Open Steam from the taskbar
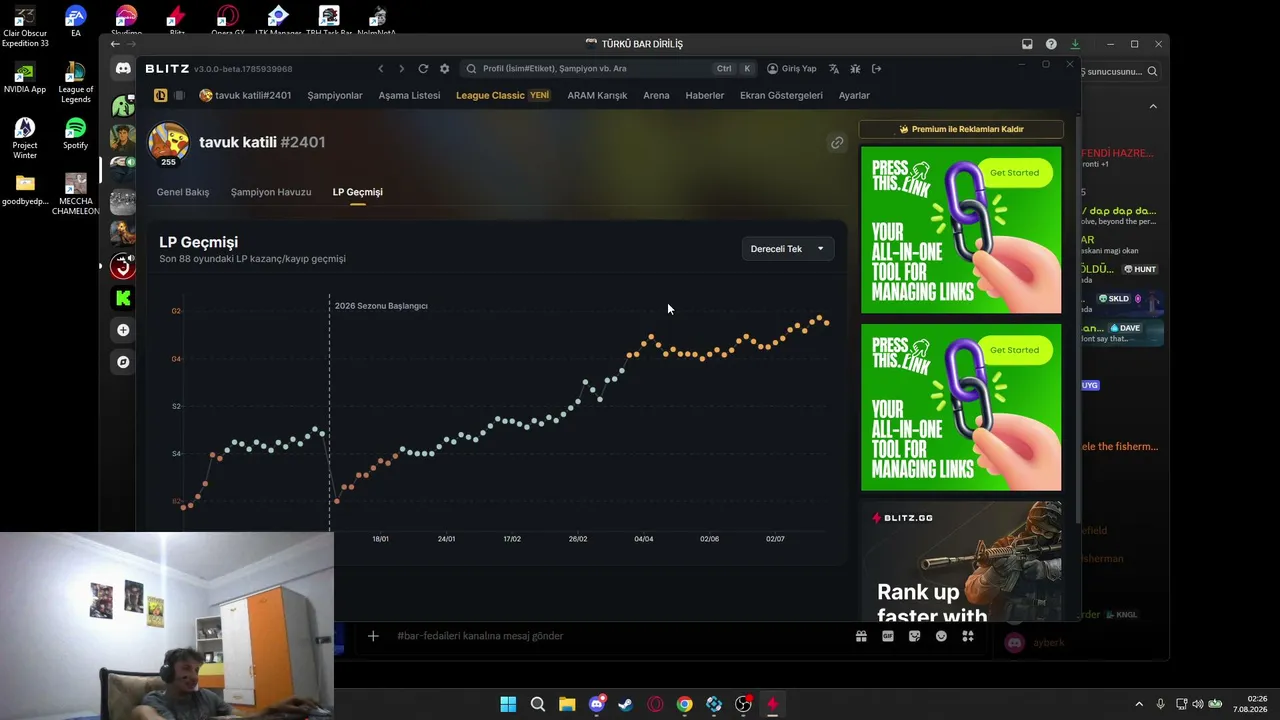The image size is (1280, 720). tap(626, 704)
